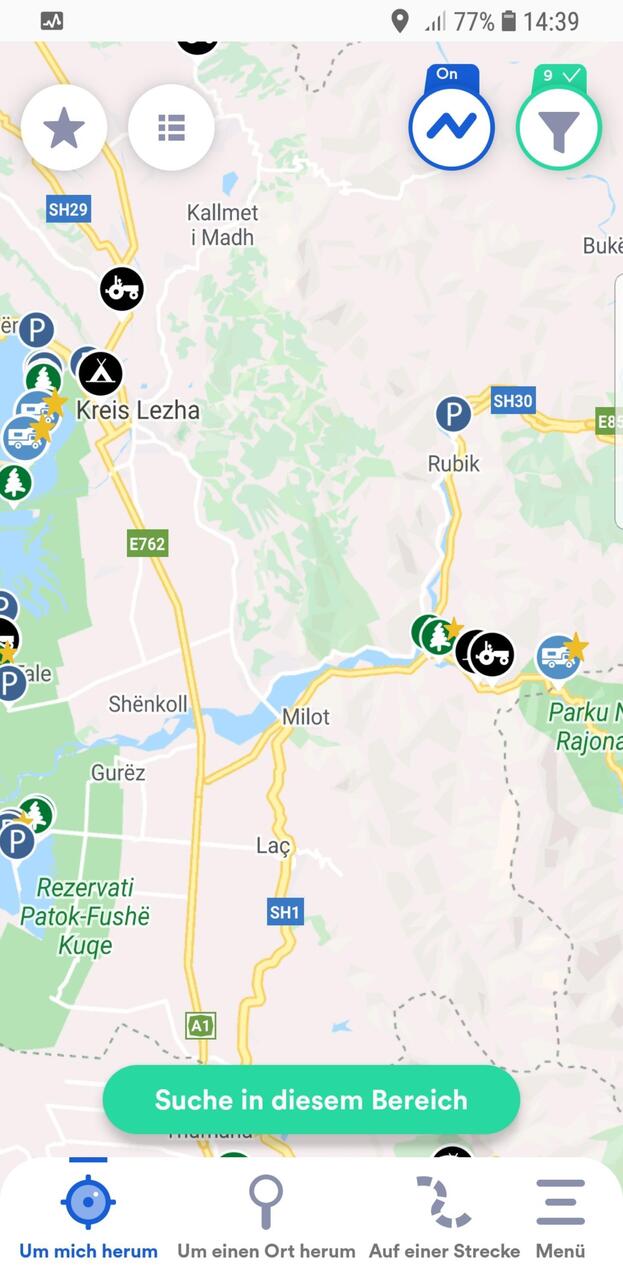623x1280 pixels.
Task: Toggle the route tracking On button
Action: click(x=451, y=125)
